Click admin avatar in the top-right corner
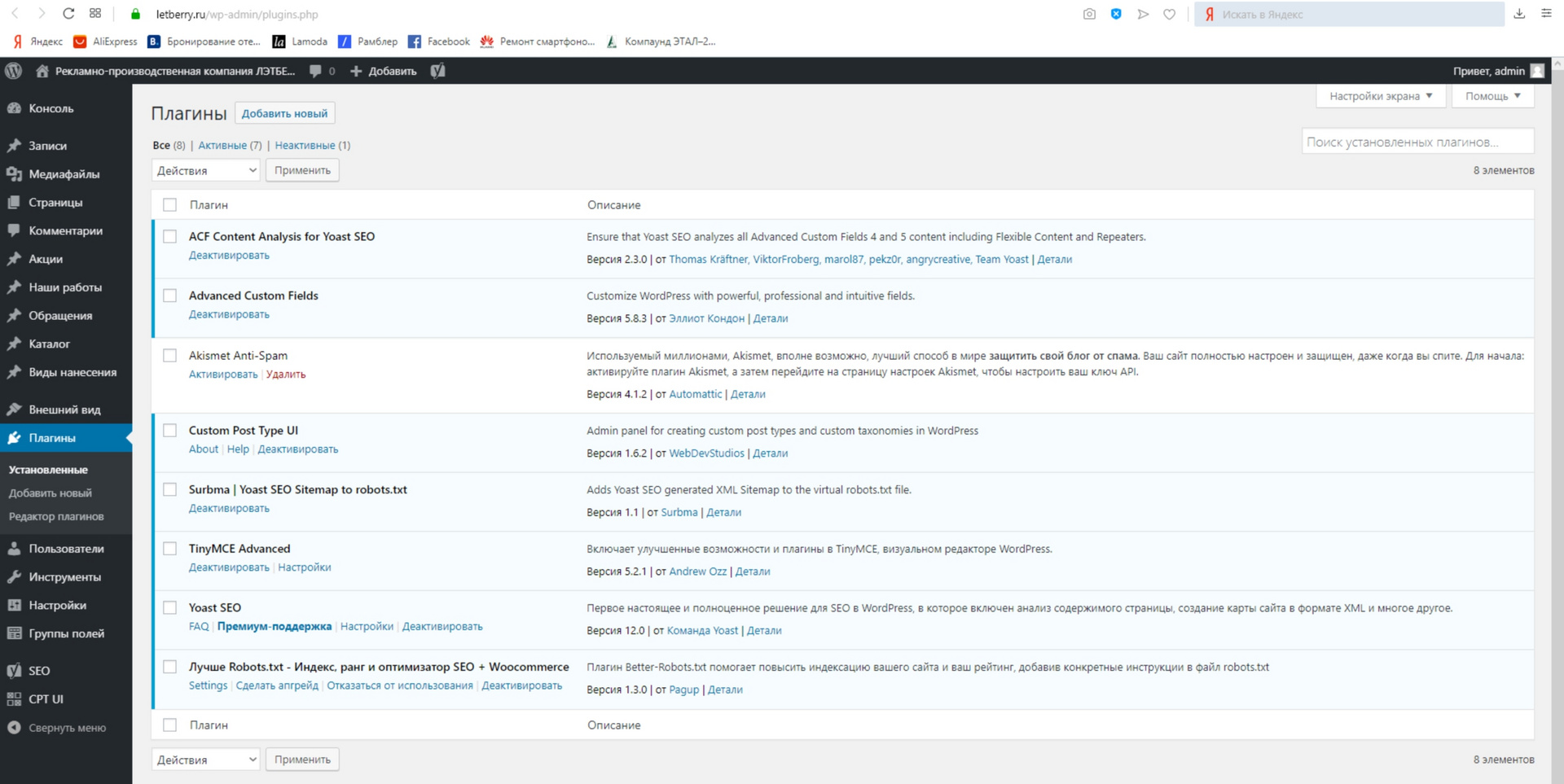The height and width of the screenshot is (784, 1564). pos(1537,71)
